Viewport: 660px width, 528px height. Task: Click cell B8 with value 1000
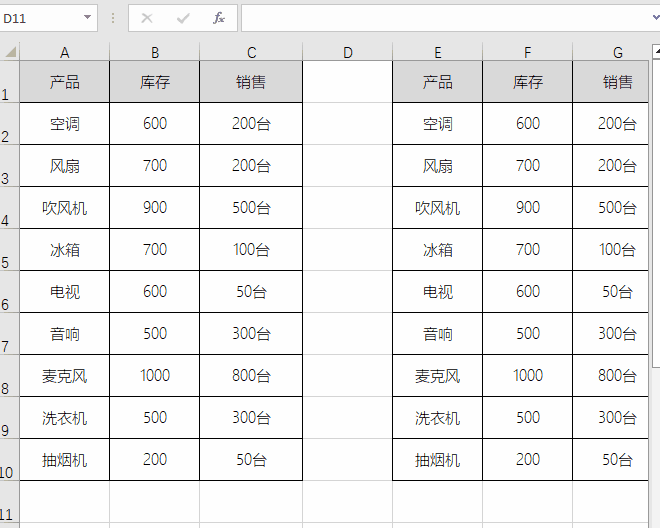(154, 376)
